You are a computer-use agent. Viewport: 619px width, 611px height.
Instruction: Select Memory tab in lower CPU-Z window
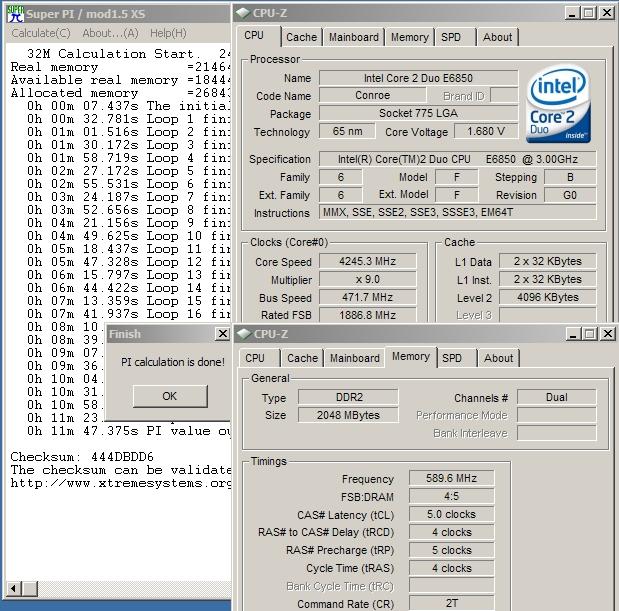[411, 356]
